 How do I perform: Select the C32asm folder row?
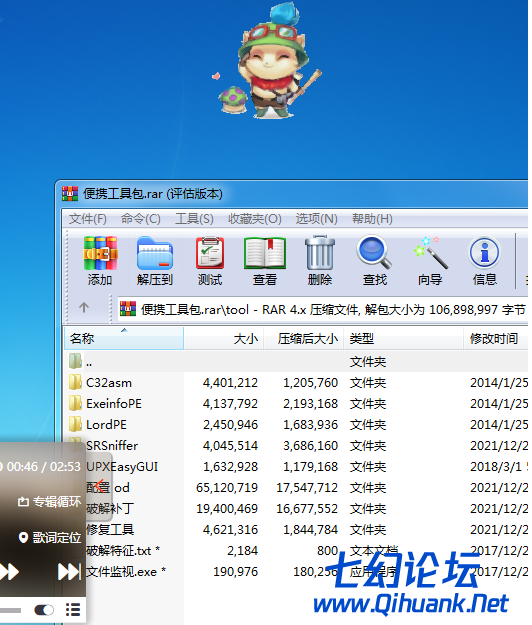[296, 383]
